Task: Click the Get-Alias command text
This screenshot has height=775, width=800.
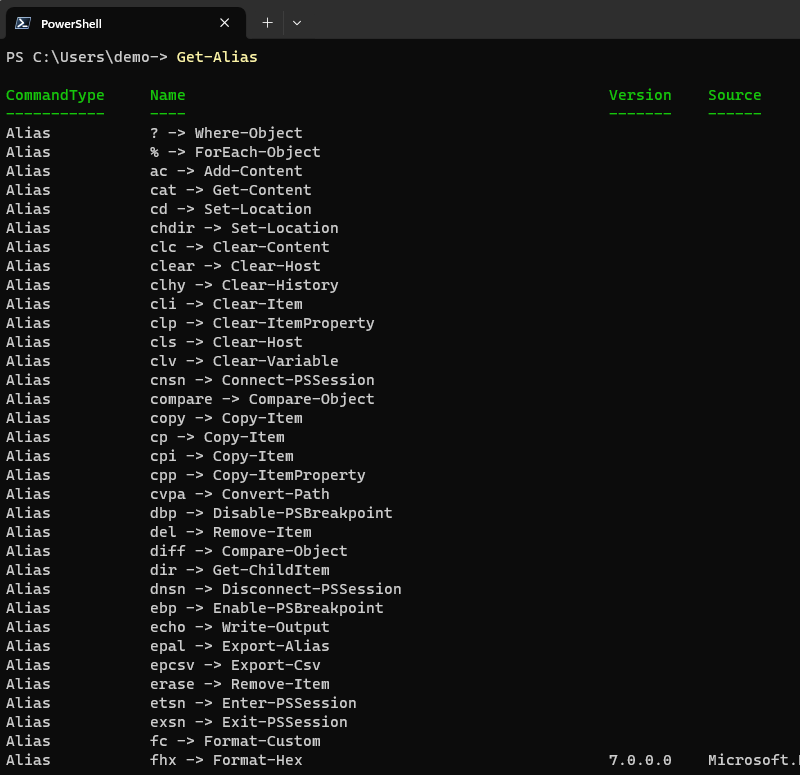Action: click(217, 57)
